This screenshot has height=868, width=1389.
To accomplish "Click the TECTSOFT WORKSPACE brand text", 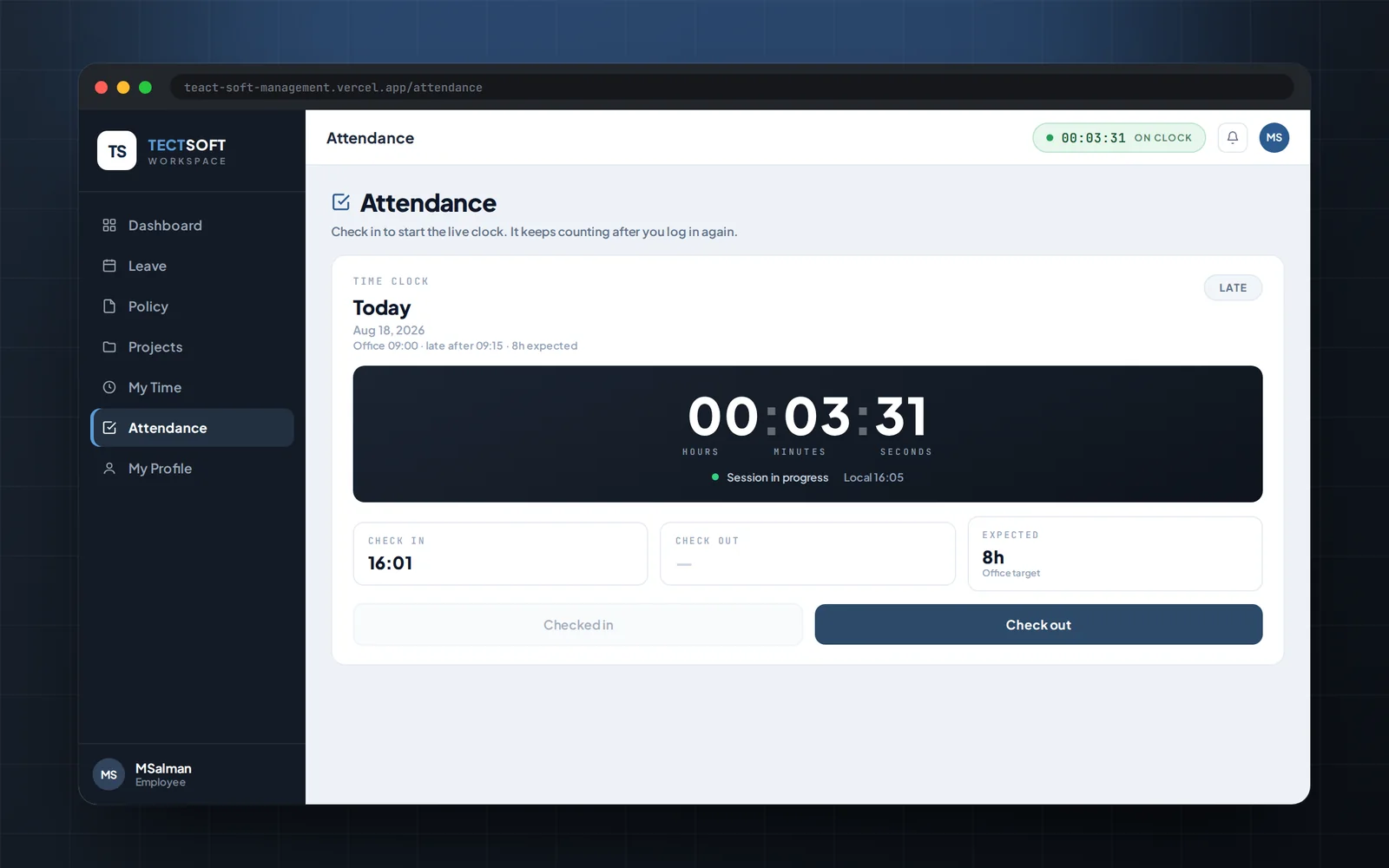I will pyautogui.click(x=187, y=151).
